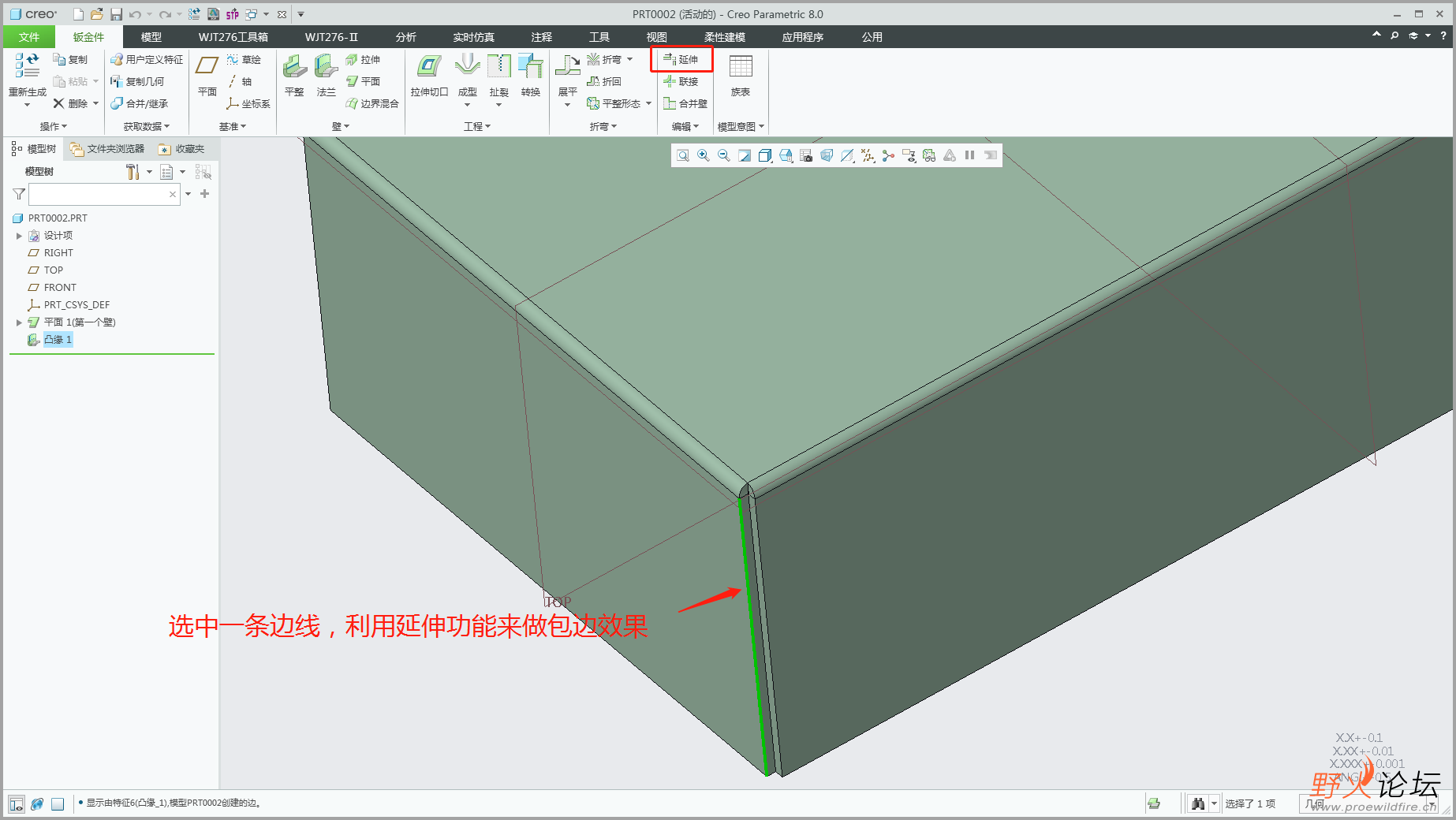The height and width of the screenshot is (820, 1456).
Task: Toggle spin center icon
Action: point(888,156)
